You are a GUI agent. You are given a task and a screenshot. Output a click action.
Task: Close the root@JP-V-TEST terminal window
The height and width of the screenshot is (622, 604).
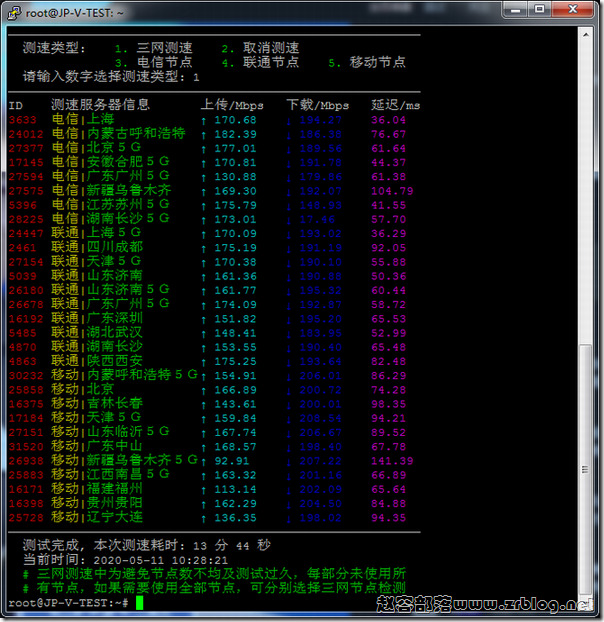coord(572,10)
